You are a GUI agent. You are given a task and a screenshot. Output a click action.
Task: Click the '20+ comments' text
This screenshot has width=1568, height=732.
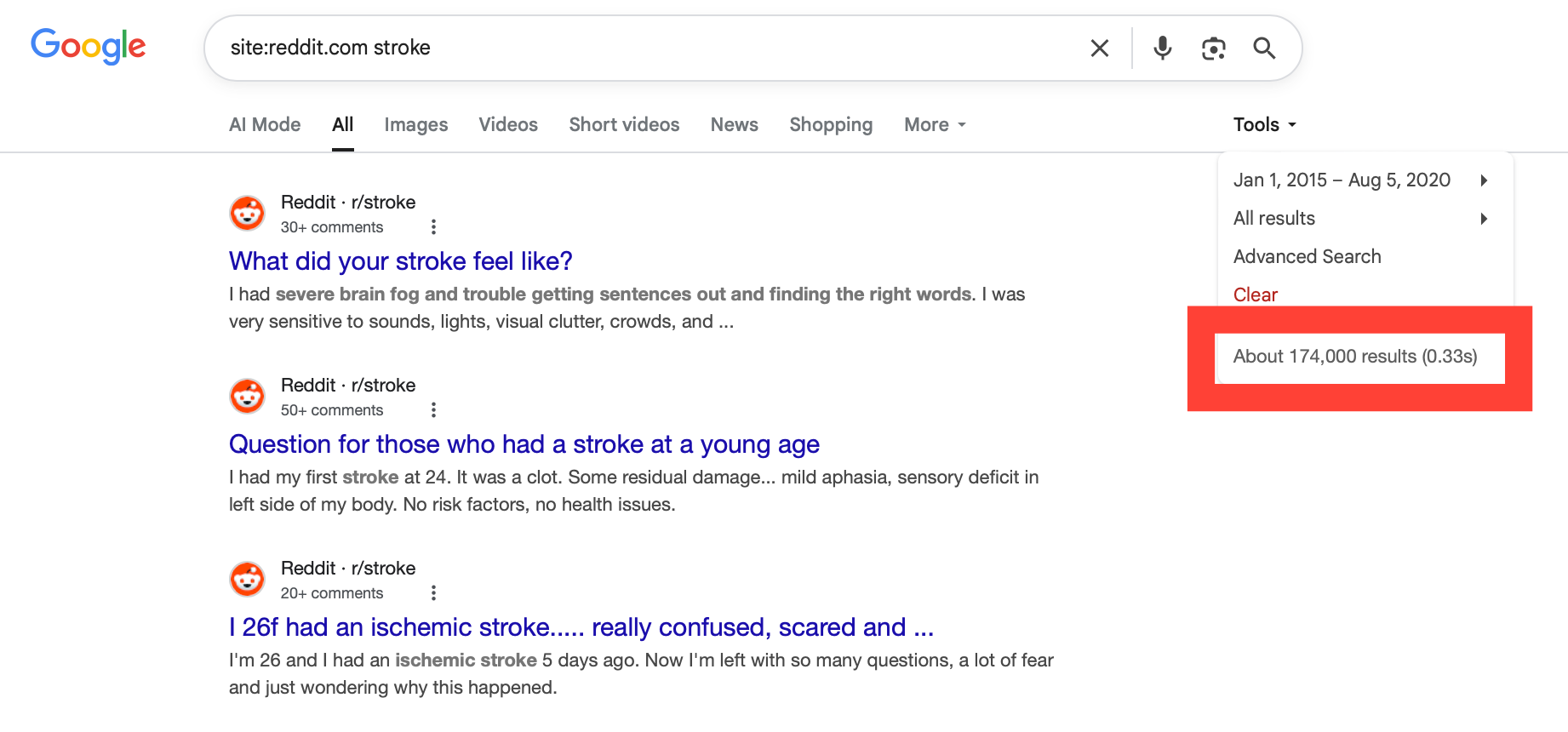(x=332, y=593)
